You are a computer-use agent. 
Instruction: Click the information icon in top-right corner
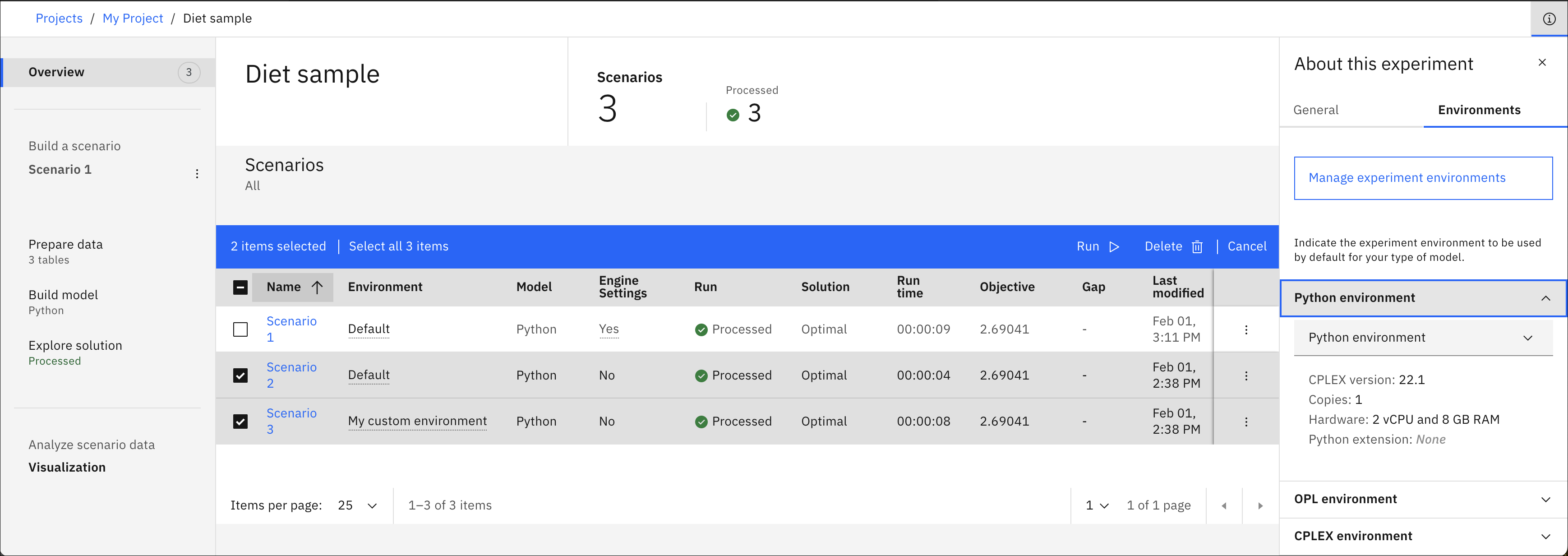(1549, 19)
